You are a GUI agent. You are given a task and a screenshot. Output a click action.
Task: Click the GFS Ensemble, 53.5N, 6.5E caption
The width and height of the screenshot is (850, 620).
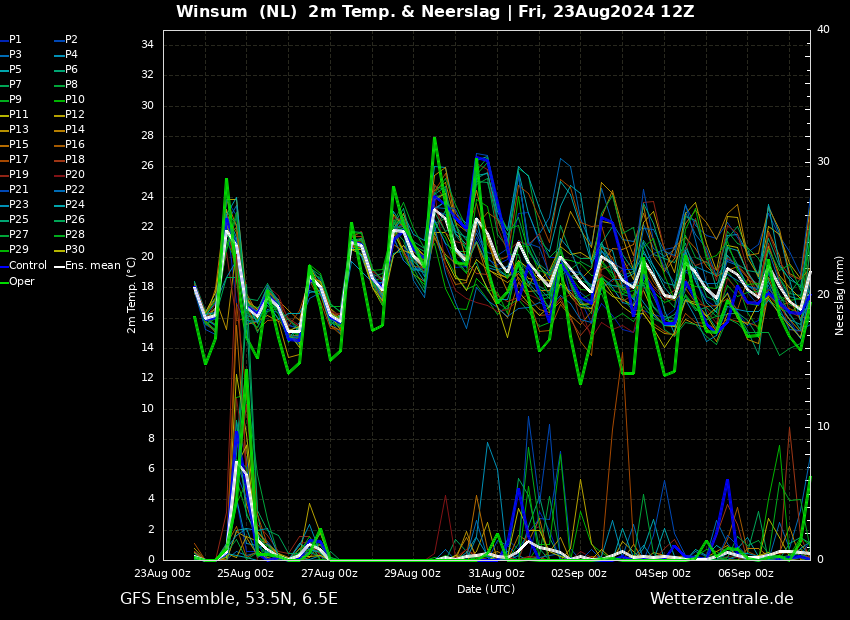tap(229, 599)
